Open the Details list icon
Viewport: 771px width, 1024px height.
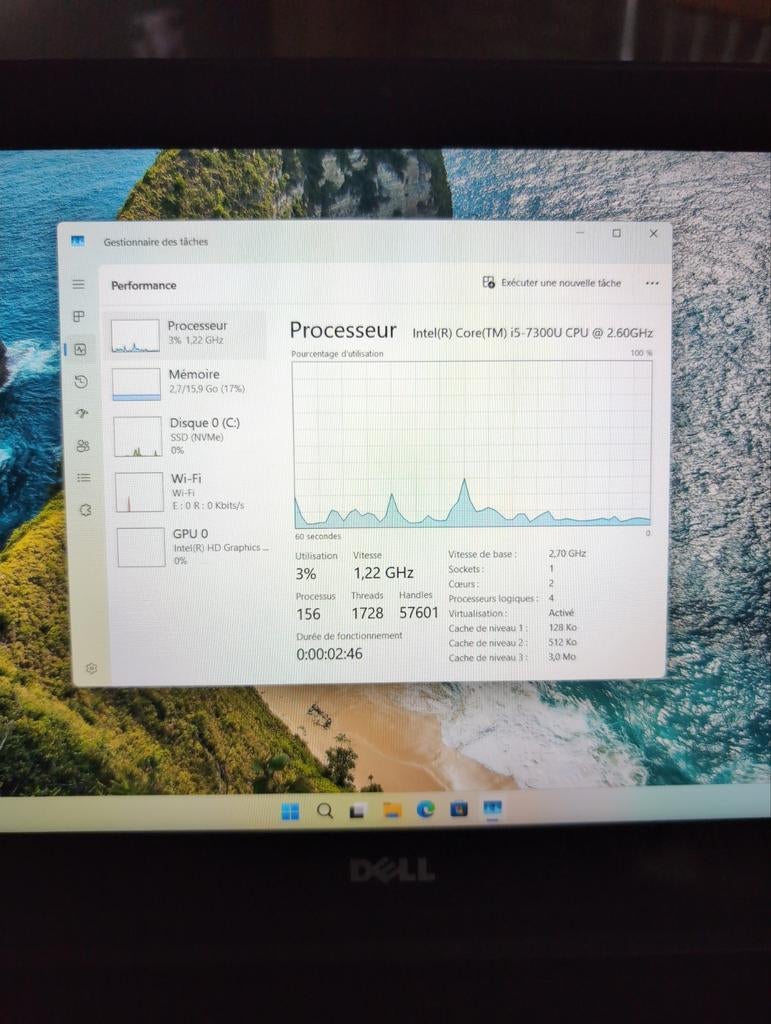pos(84,477)
